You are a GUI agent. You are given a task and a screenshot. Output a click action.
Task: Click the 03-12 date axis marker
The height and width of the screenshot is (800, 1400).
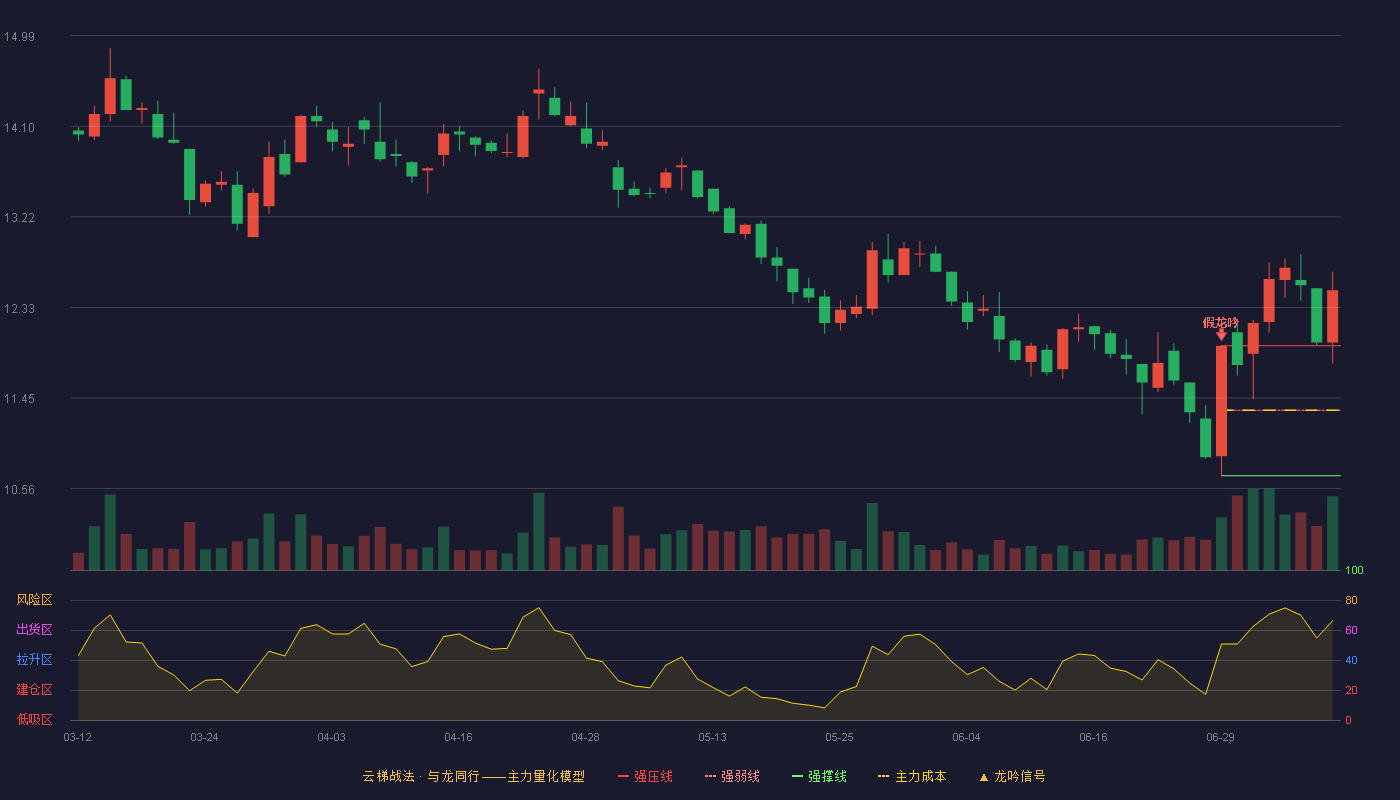77,737
